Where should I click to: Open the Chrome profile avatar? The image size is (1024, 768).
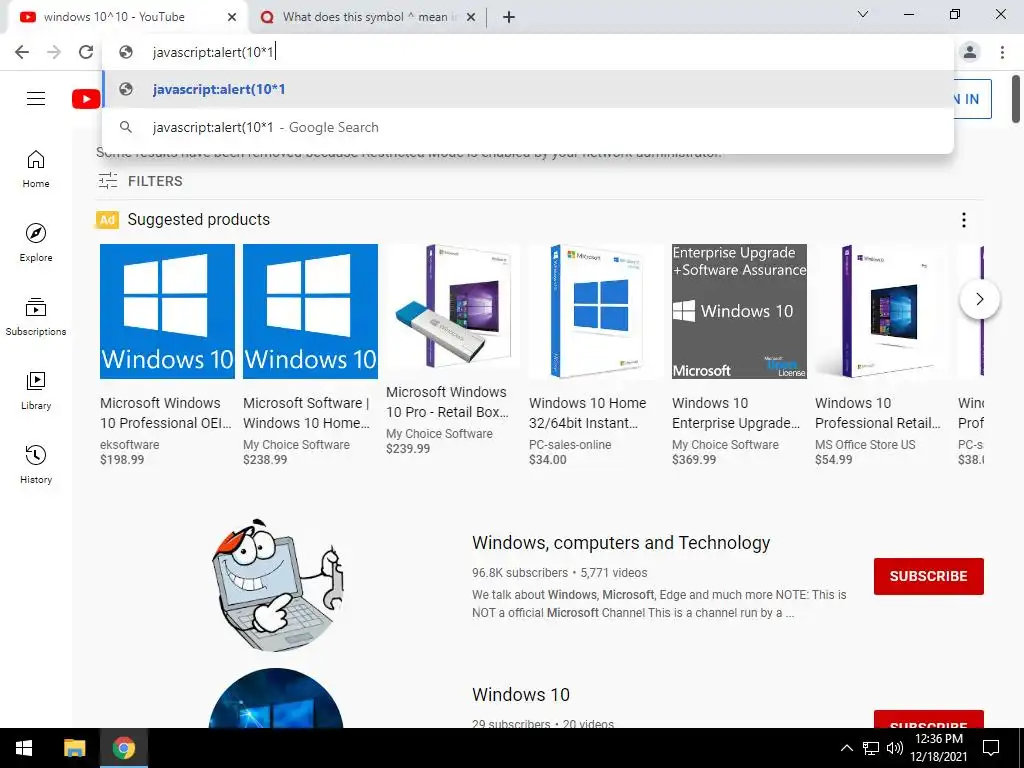pyautogui.click(x=970, y=52)
